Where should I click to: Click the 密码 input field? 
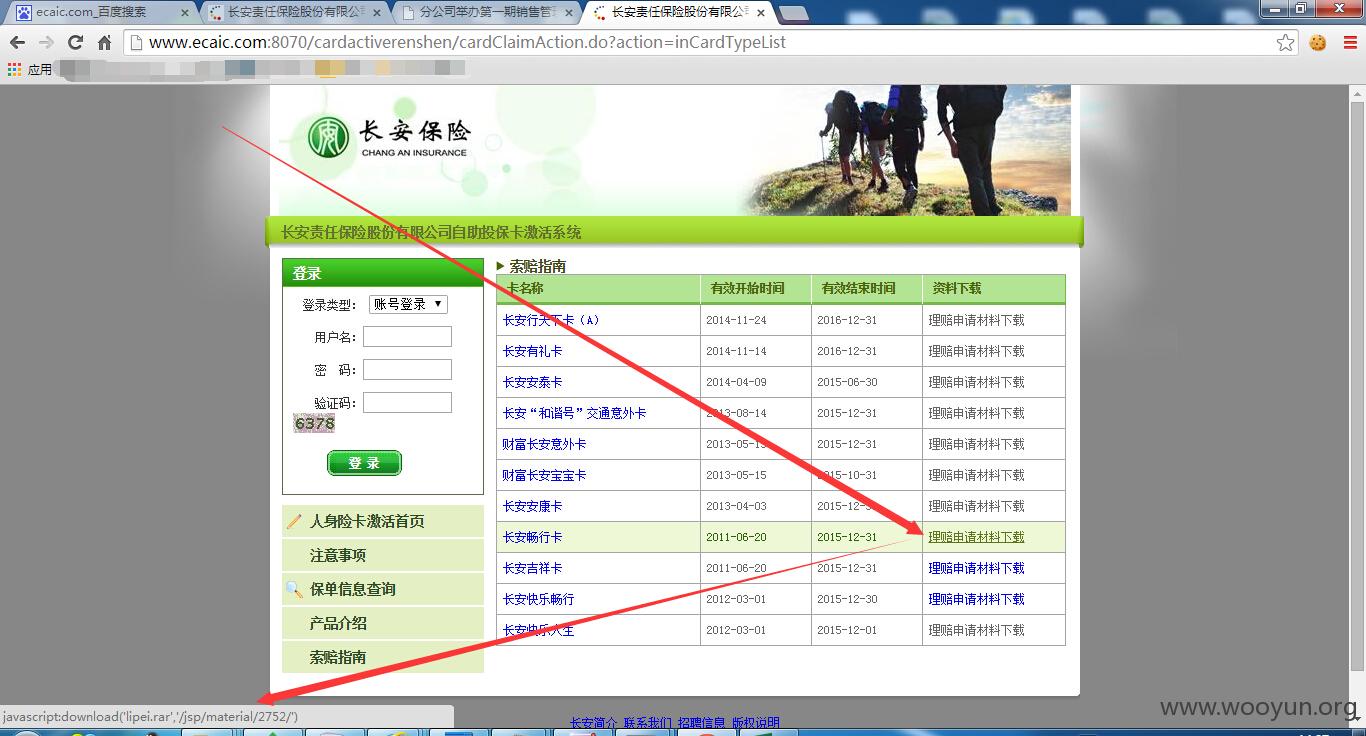pyautogui.click(x=407, y=370)
